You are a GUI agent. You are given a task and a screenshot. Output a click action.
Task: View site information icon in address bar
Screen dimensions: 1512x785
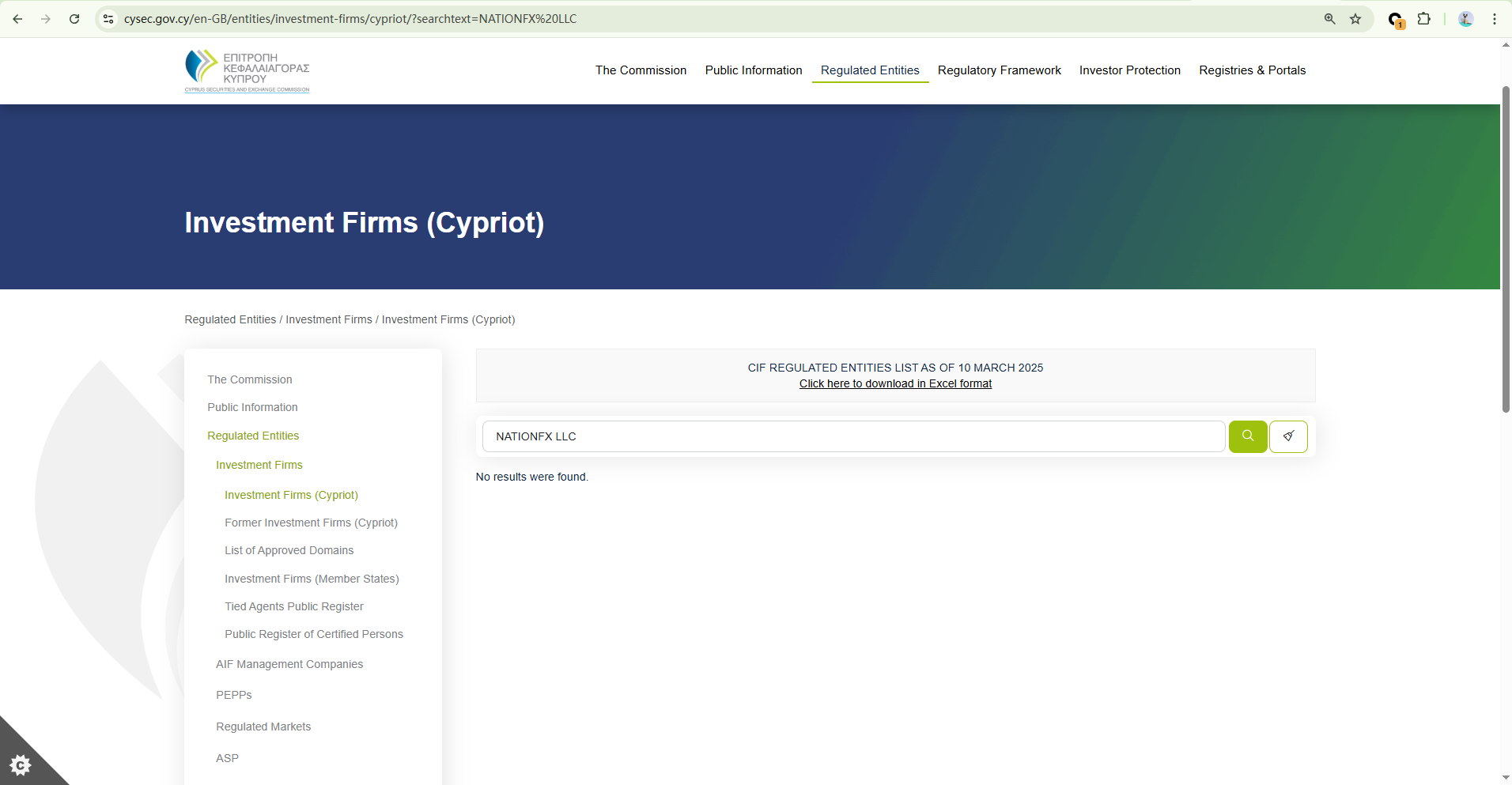108,19
